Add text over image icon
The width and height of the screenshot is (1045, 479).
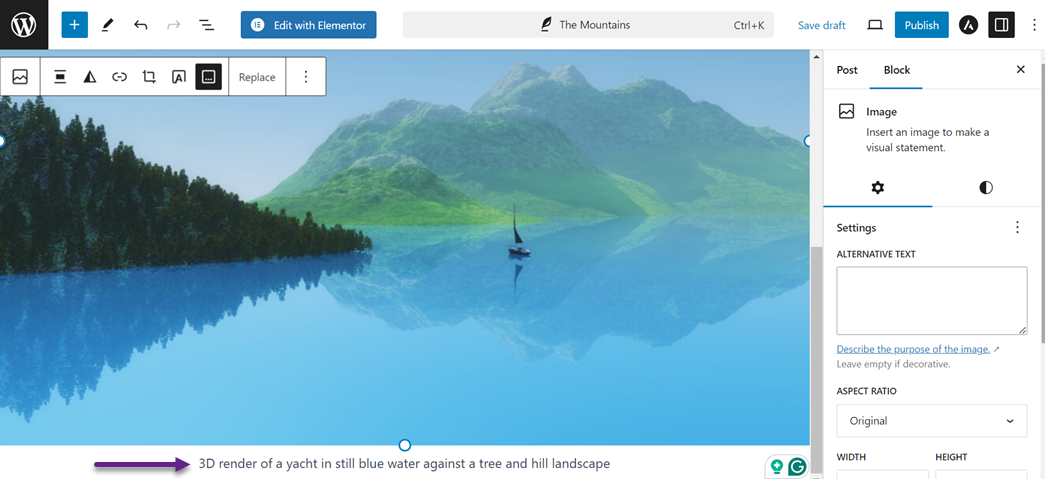(x=179, y=77)
